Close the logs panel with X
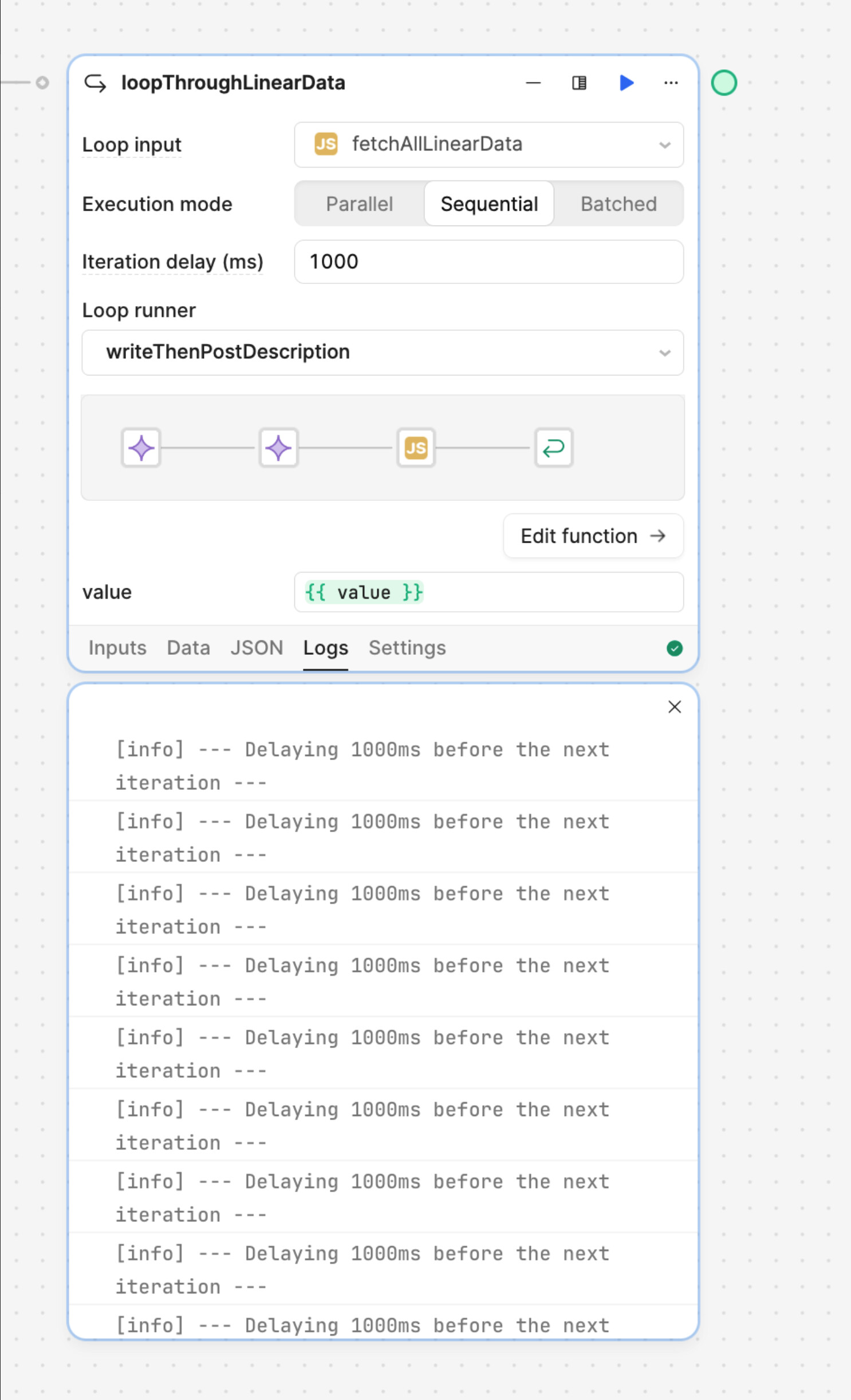 675,707
